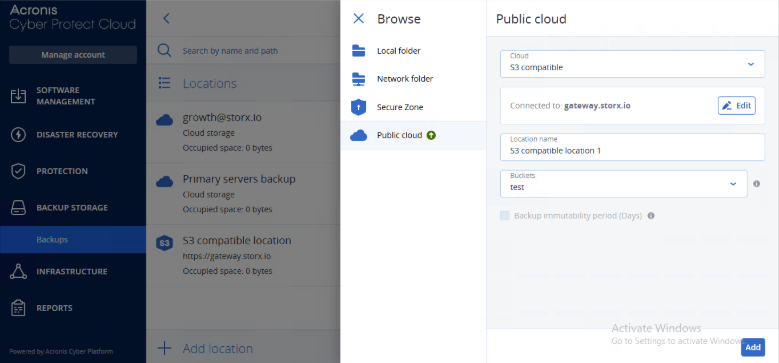
Task: Click cloud icon next to Primary servers backup
Action: point(164,182)
